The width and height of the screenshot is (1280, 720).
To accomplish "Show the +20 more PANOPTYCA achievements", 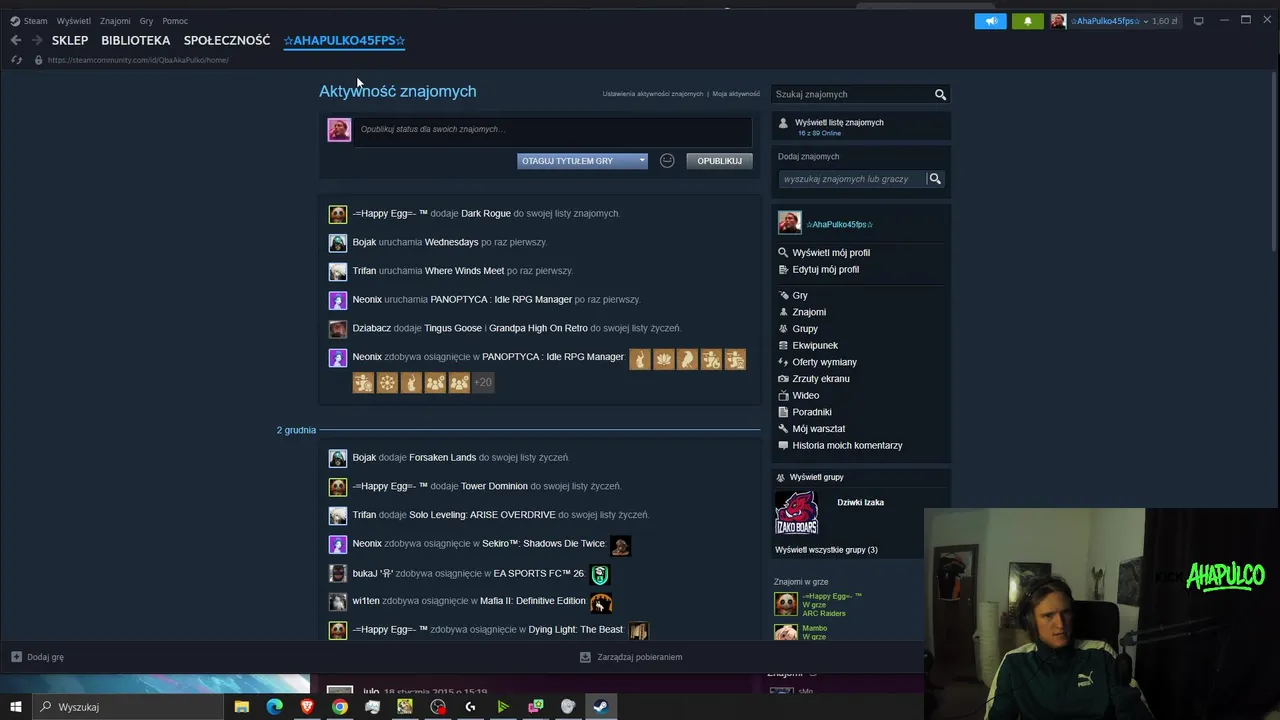I will (483, 382).
